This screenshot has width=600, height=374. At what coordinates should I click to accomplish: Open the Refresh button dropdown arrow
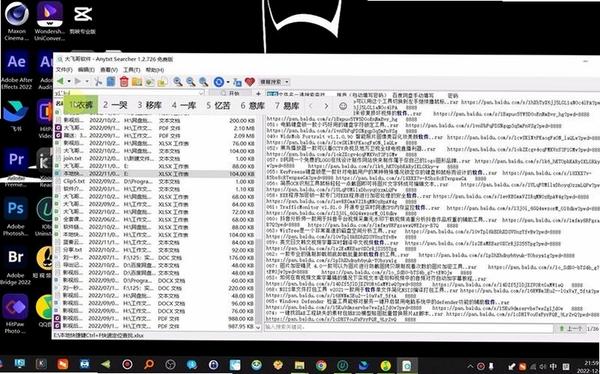pyautogui.click(x=228, y=82)
